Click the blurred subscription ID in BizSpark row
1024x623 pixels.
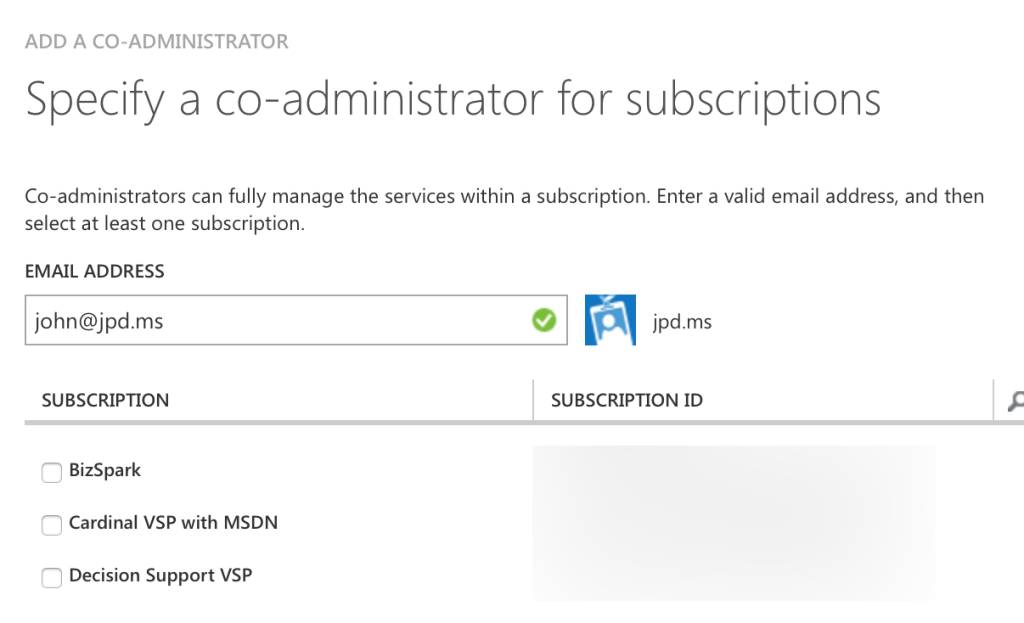pos(733,471)
